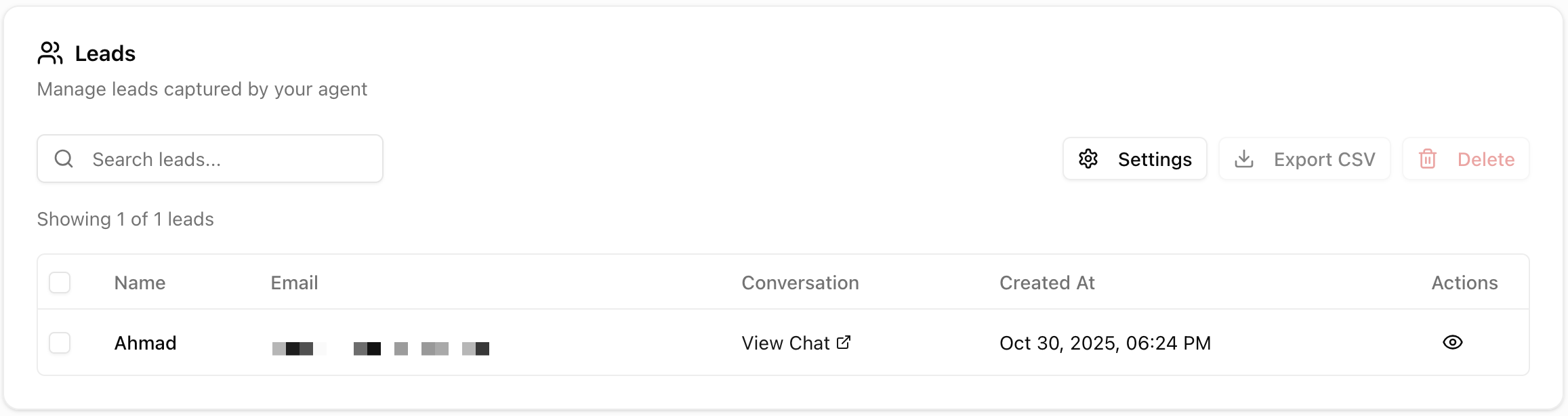Select the Ahmad name cell
This screenshot has width=1568, height=416.
tap(145, 343)
